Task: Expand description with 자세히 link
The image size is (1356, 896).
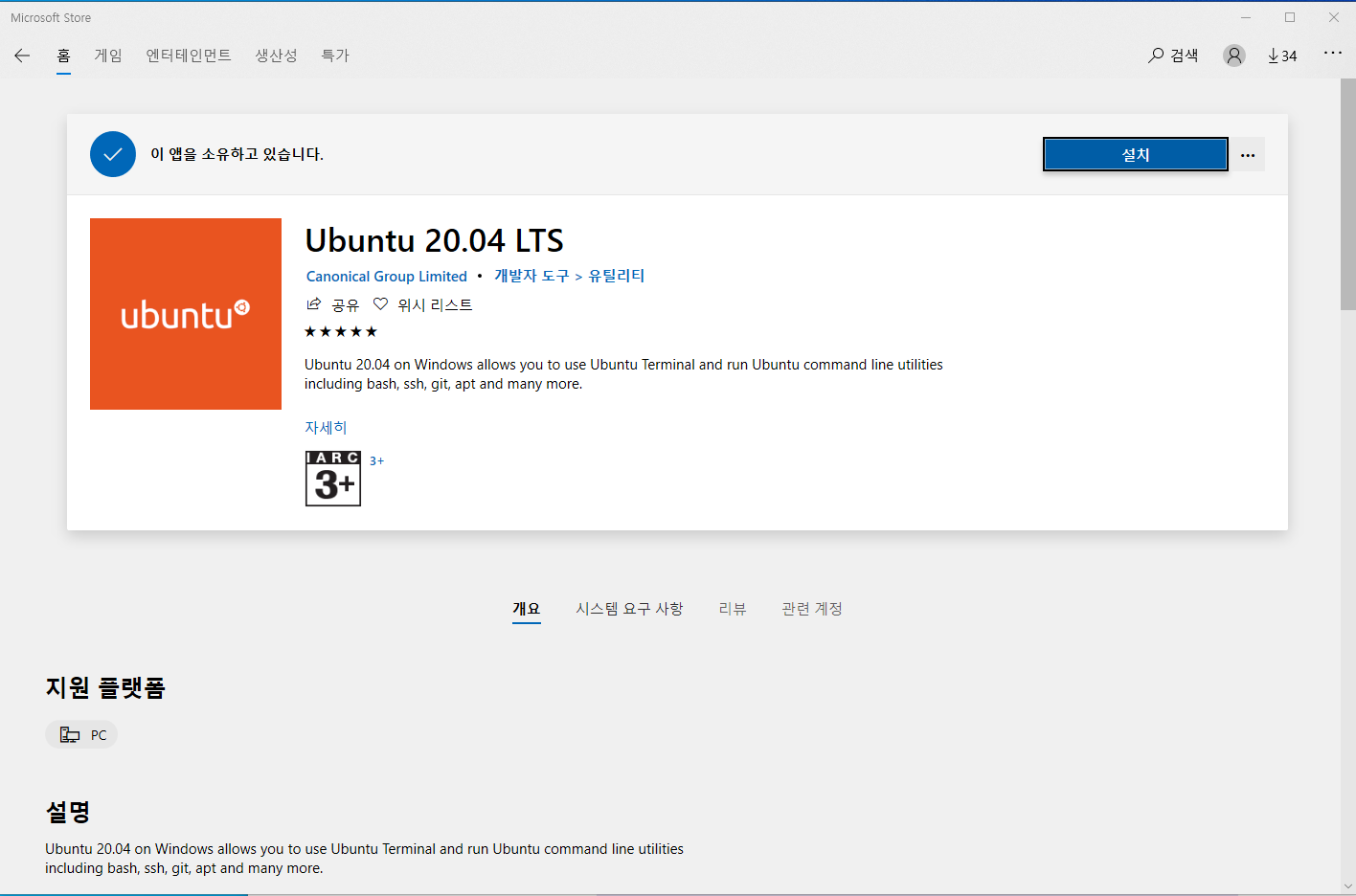Action: [x=326, y=428]
